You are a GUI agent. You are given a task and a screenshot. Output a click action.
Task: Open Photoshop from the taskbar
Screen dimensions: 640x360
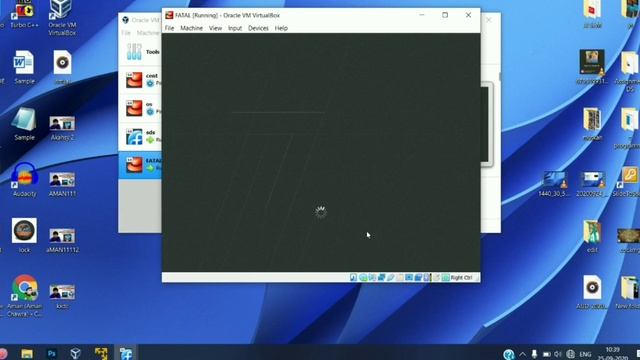(x=51, y=353)
